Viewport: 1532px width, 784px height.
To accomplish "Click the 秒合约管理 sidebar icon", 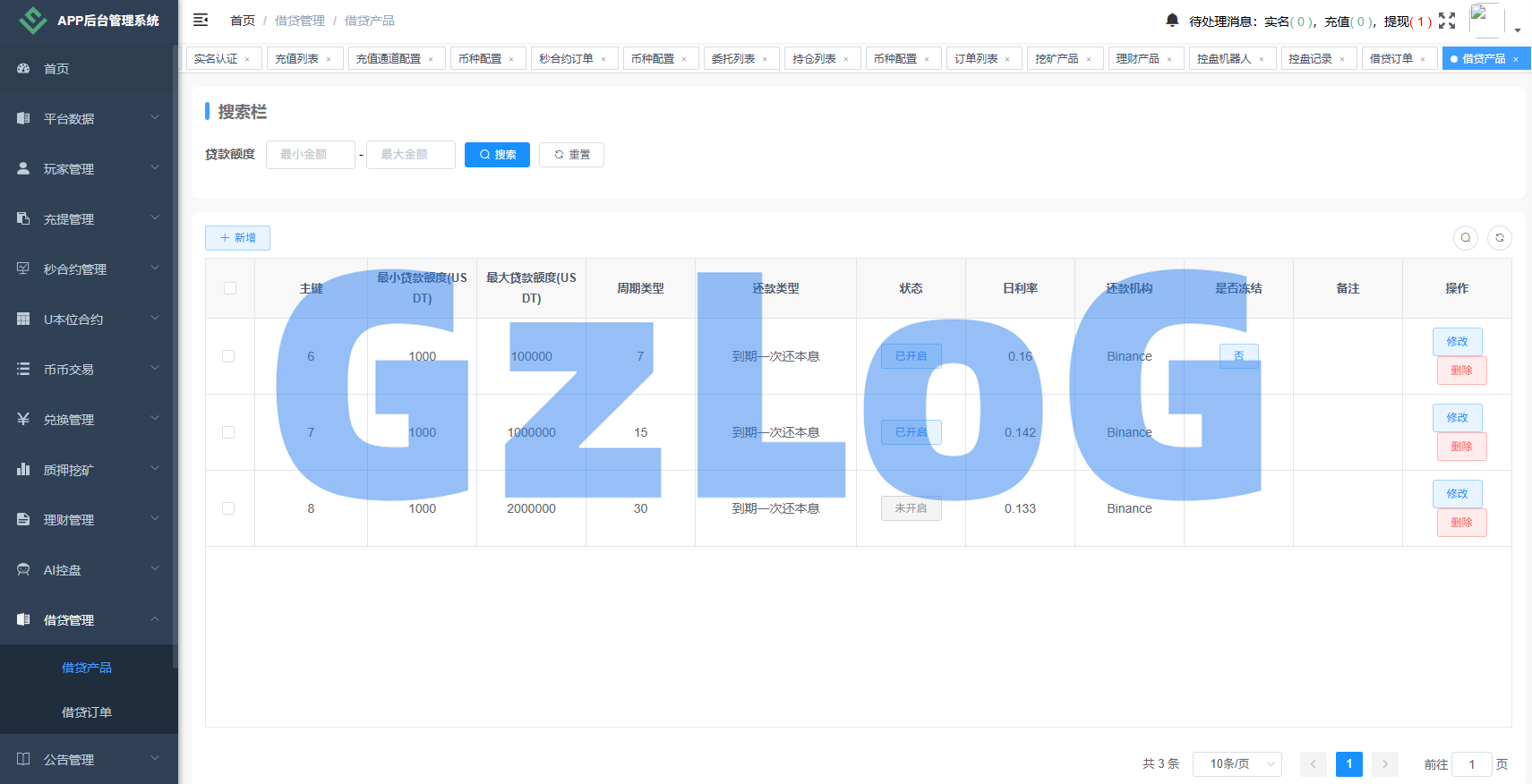I will [x=23, y=268].
